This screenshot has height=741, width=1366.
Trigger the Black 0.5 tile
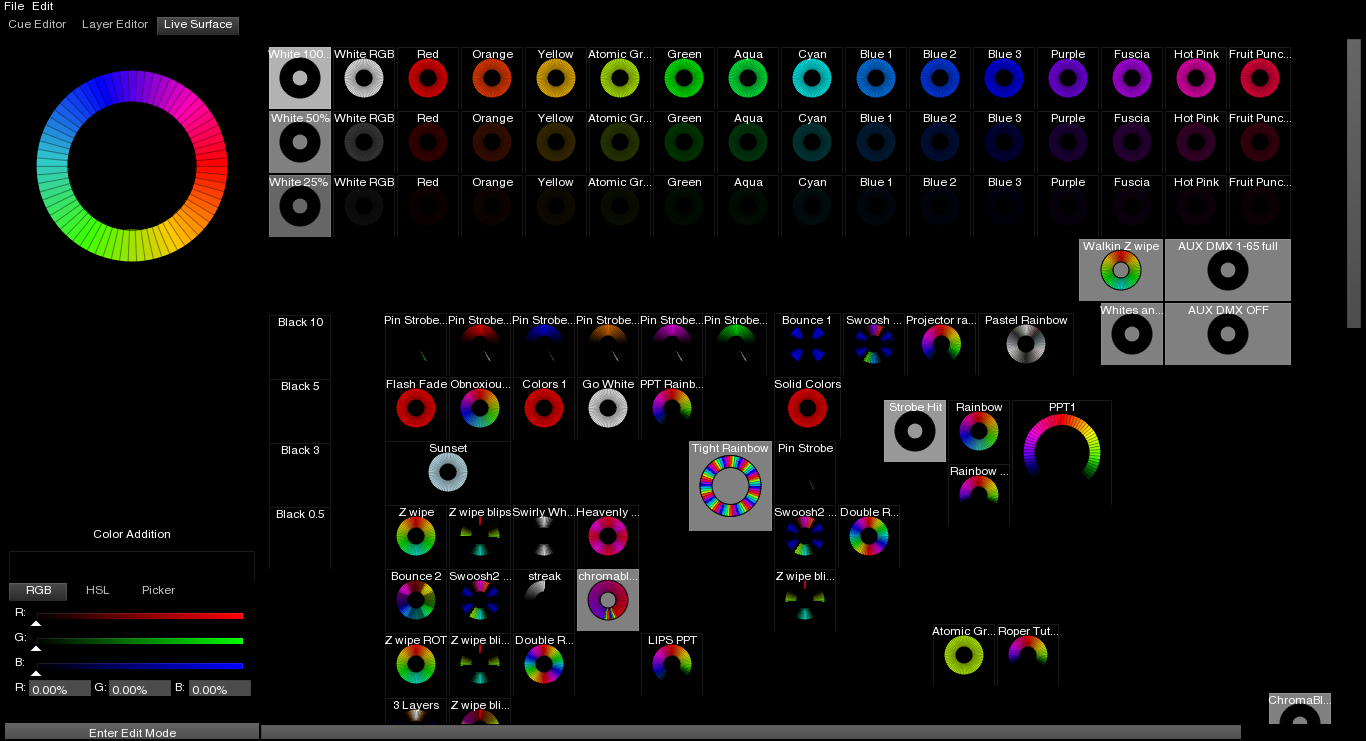click(x=300, y=538)
